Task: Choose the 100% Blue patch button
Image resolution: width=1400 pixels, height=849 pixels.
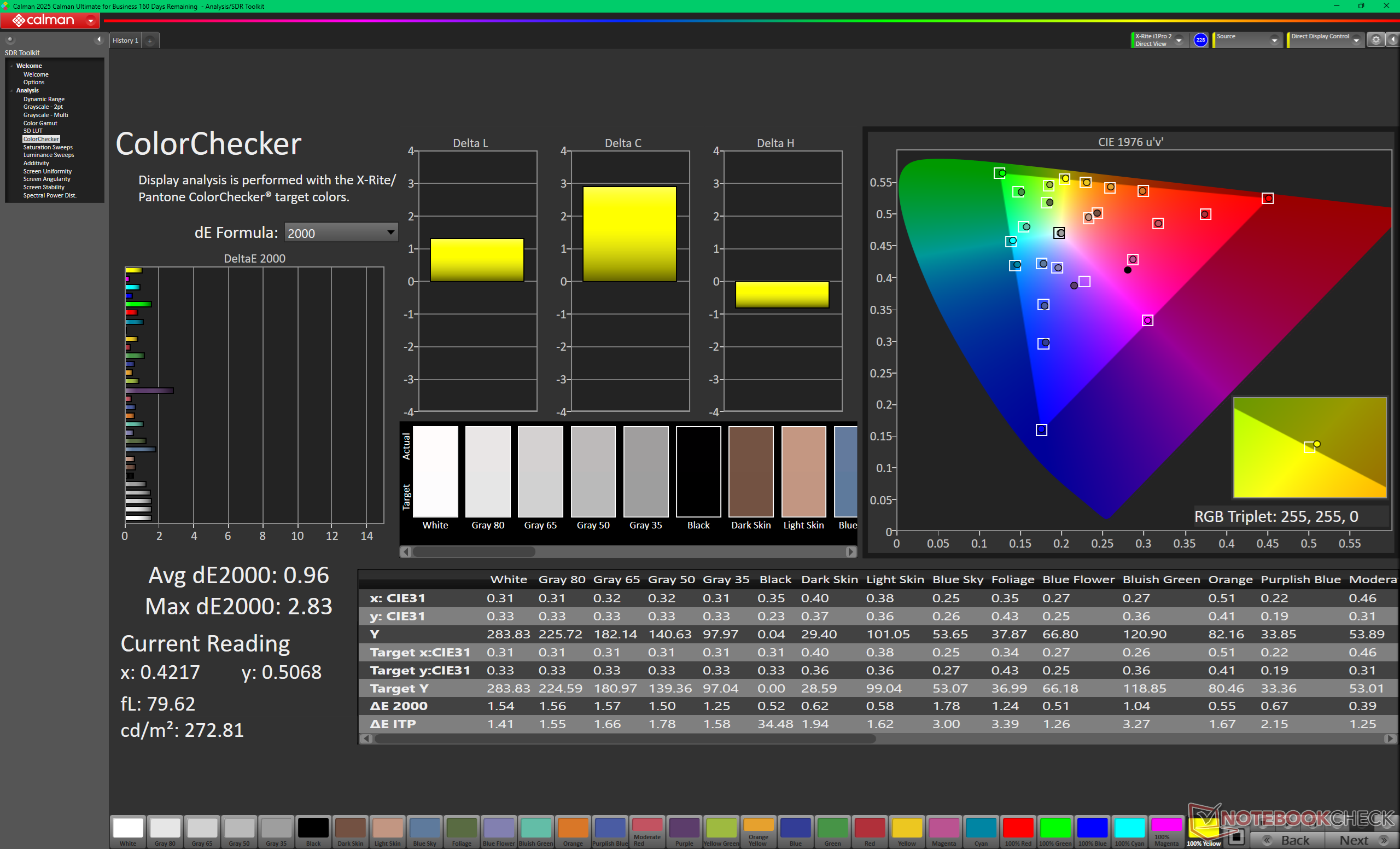Action: [1092, 831]
